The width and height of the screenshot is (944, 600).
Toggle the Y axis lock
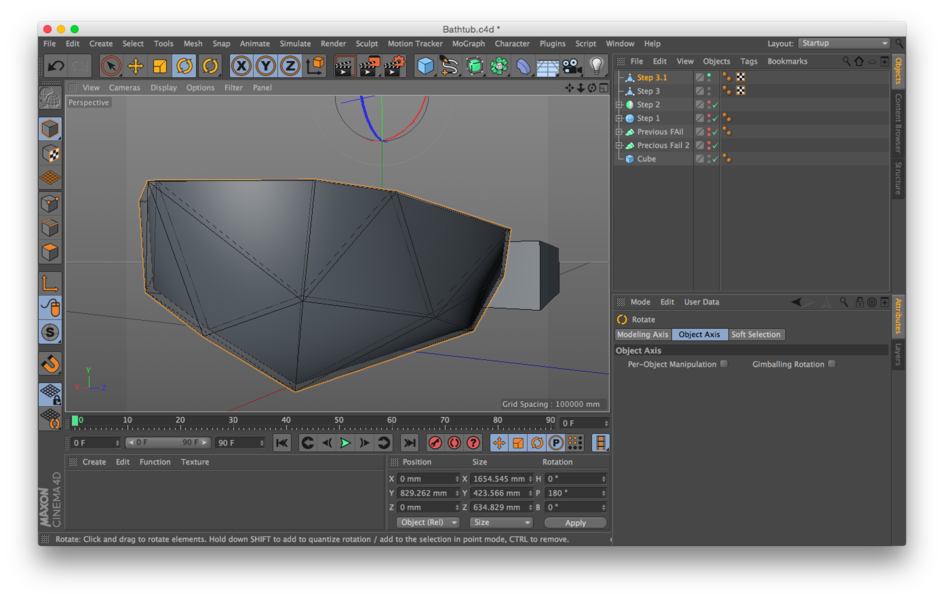coord(266,66)
